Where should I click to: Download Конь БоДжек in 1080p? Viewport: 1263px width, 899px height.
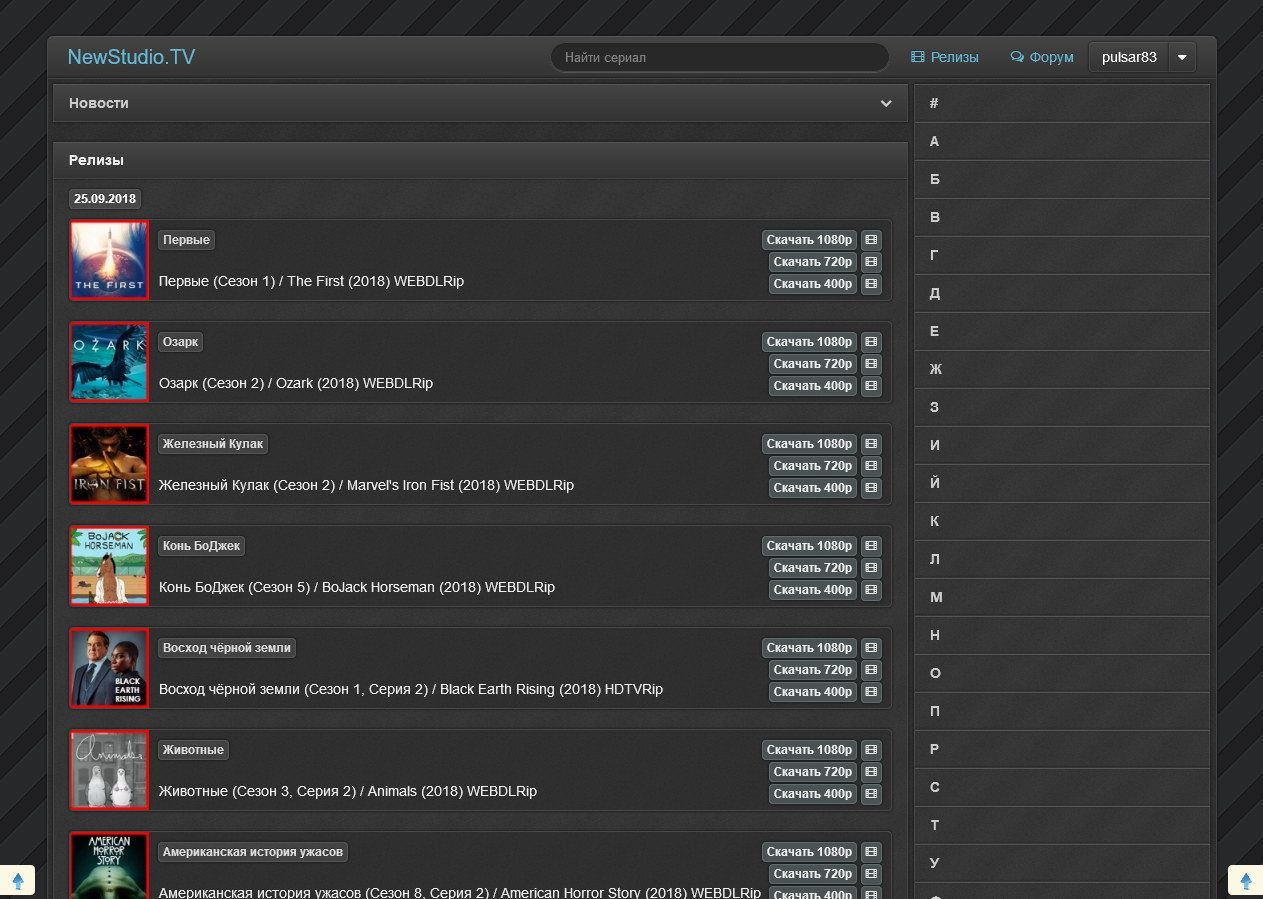(x=810, y=546)
